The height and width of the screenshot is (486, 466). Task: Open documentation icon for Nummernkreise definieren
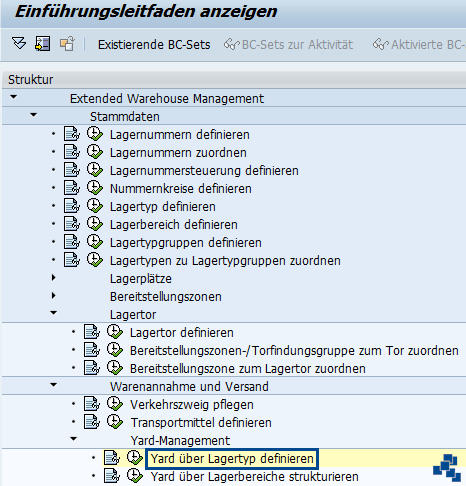point(72,188)
